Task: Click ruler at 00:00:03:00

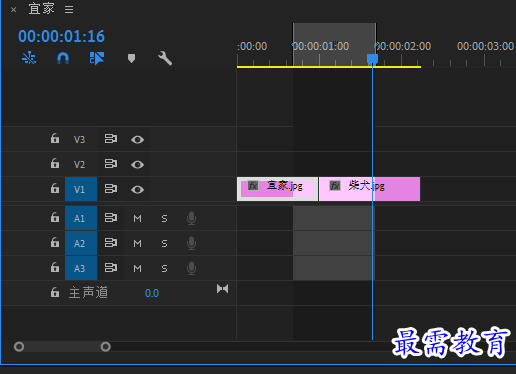Action: coord(485,46)
